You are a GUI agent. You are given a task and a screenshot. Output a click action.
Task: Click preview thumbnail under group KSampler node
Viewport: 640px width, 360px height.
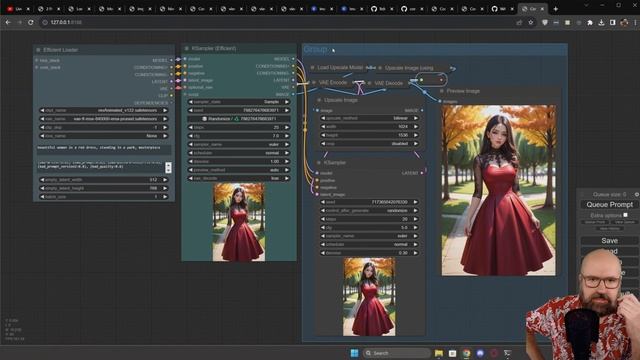(369, 297)
